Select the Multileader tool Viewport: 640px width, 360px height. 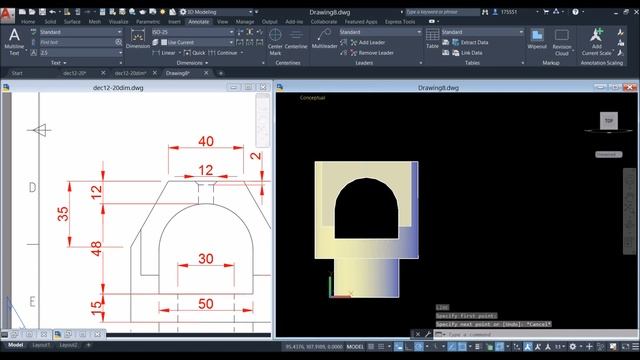tap(324, 39)
